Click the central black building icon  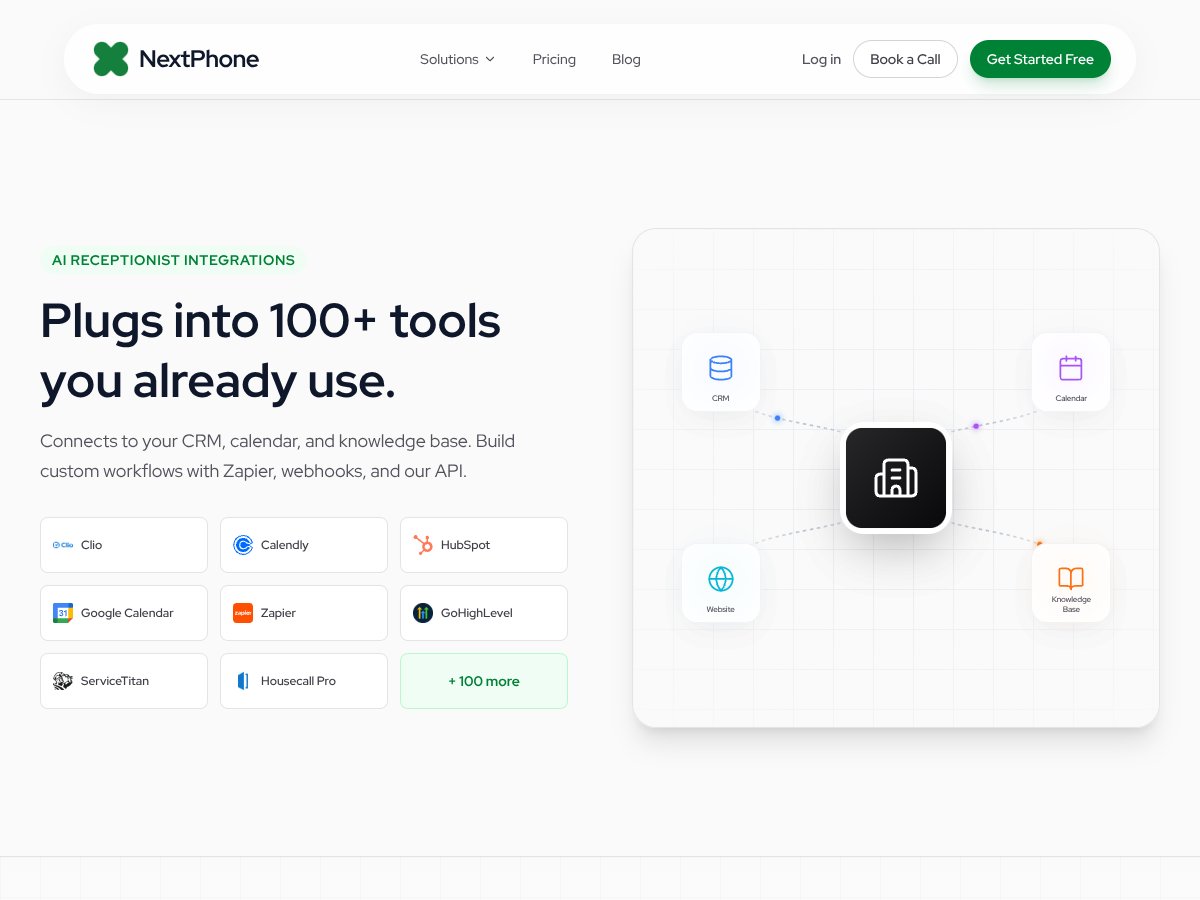pyautogui.click(x=896, y=478)
